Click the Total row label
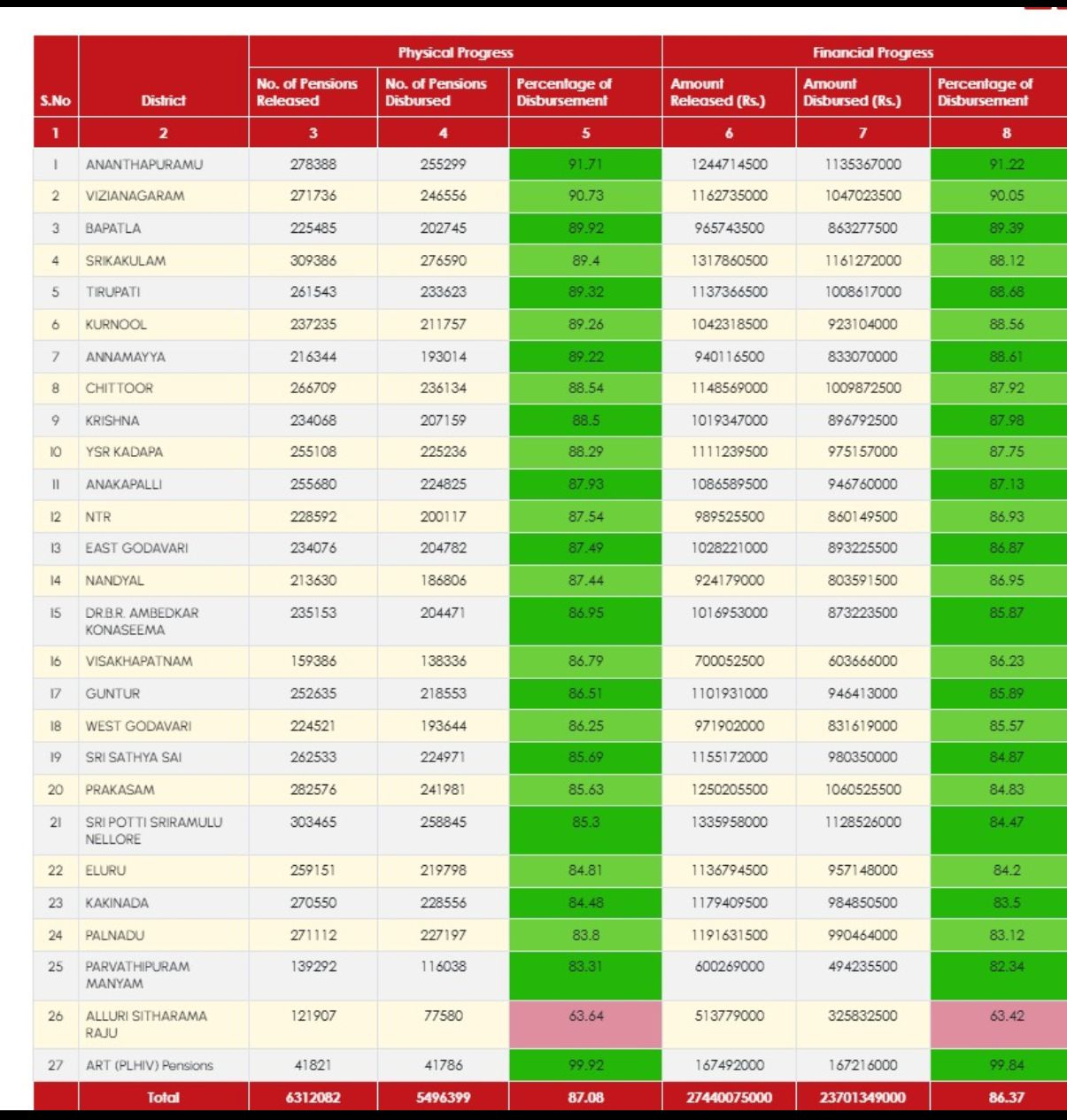This screenshot has width=1067, height=1120. tap(163, 1097)
